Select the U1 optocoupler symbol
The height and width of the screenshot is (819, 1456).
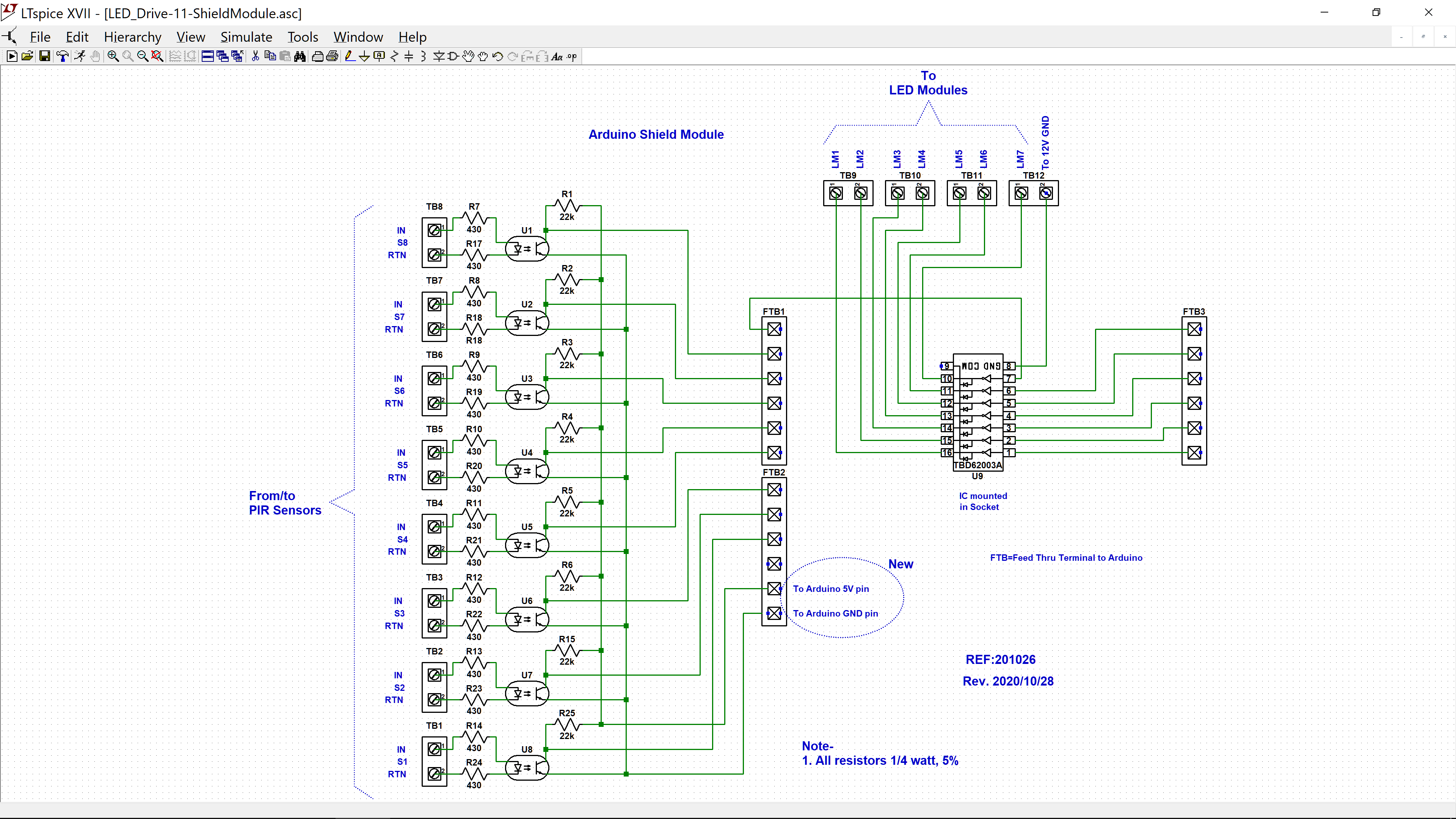tap(527, 248)
